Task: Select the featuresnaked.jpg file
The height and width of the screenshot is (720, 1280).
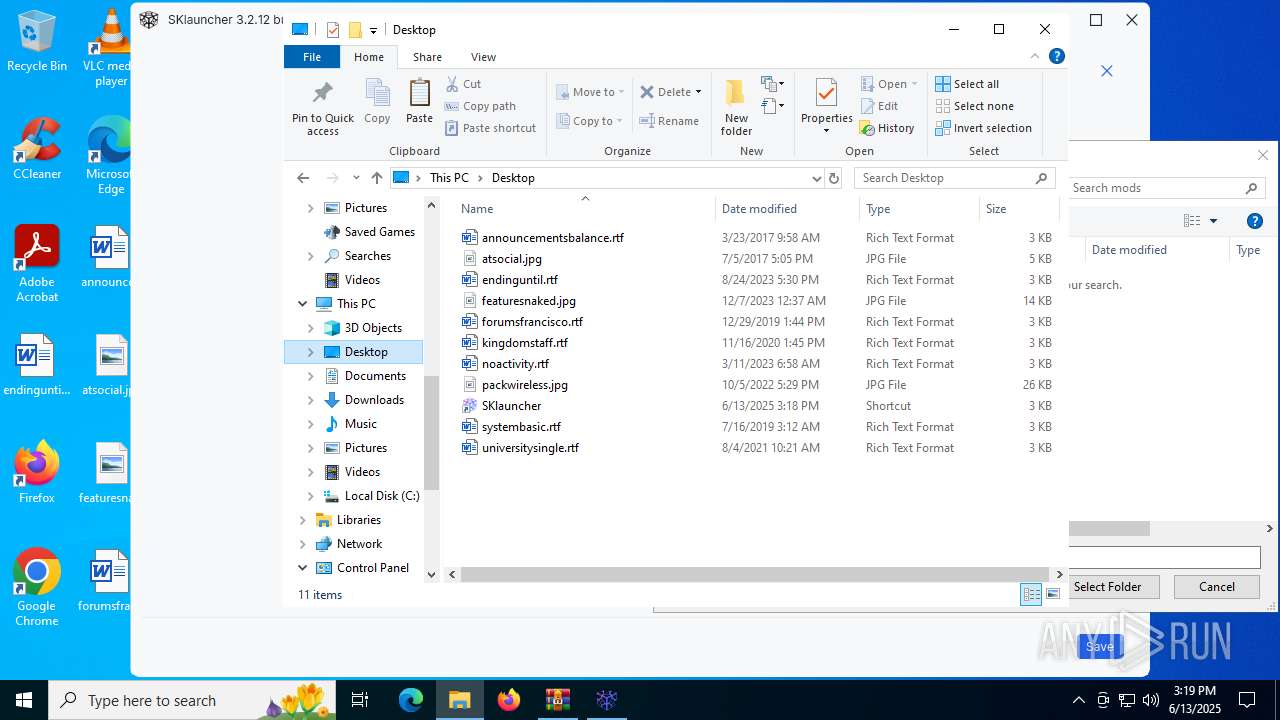Action: [x=529, y=301]
